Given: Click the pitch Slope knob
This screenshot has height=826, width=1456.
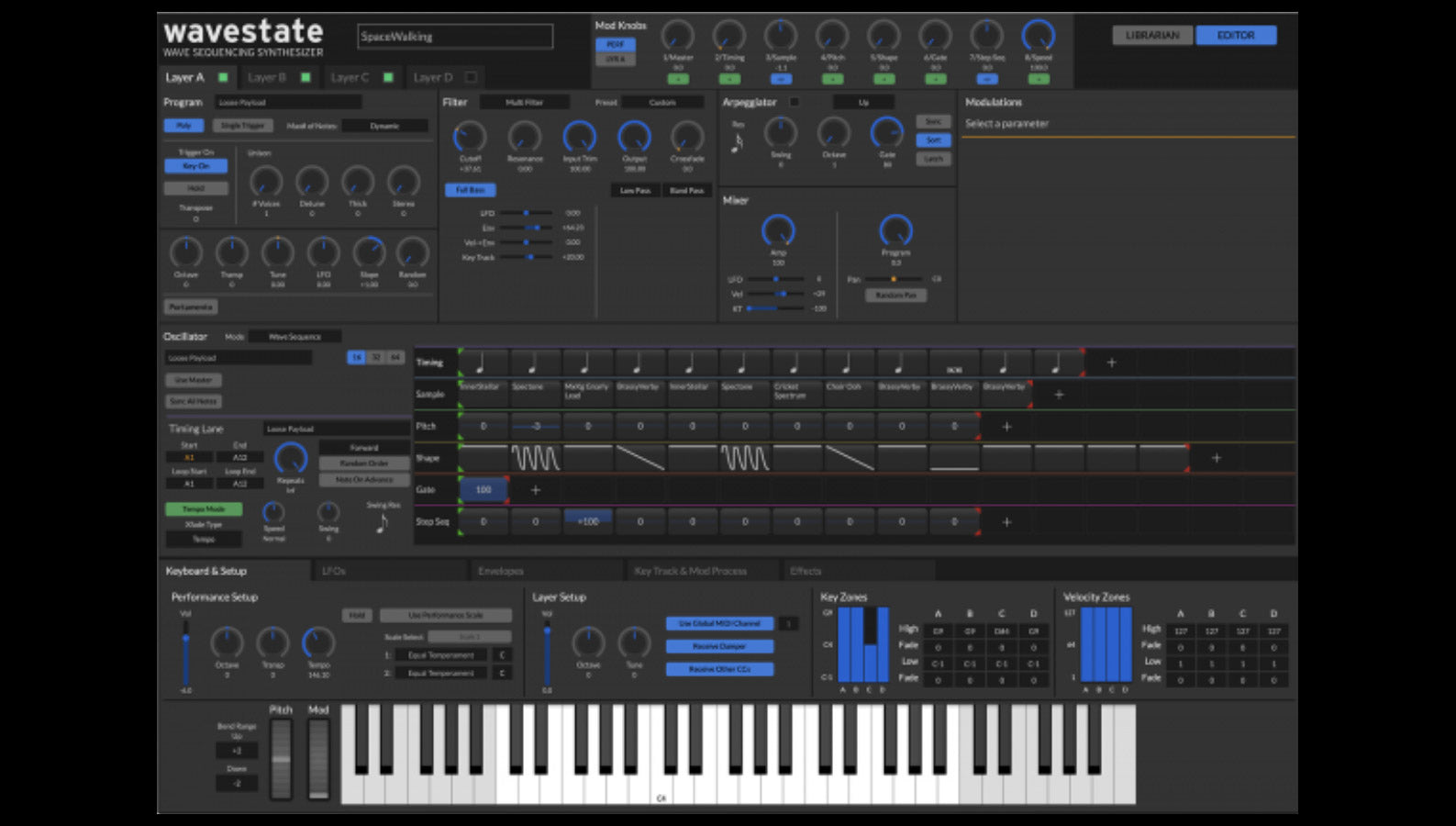Looking at the screenshot, I should (x=369, y=251).
